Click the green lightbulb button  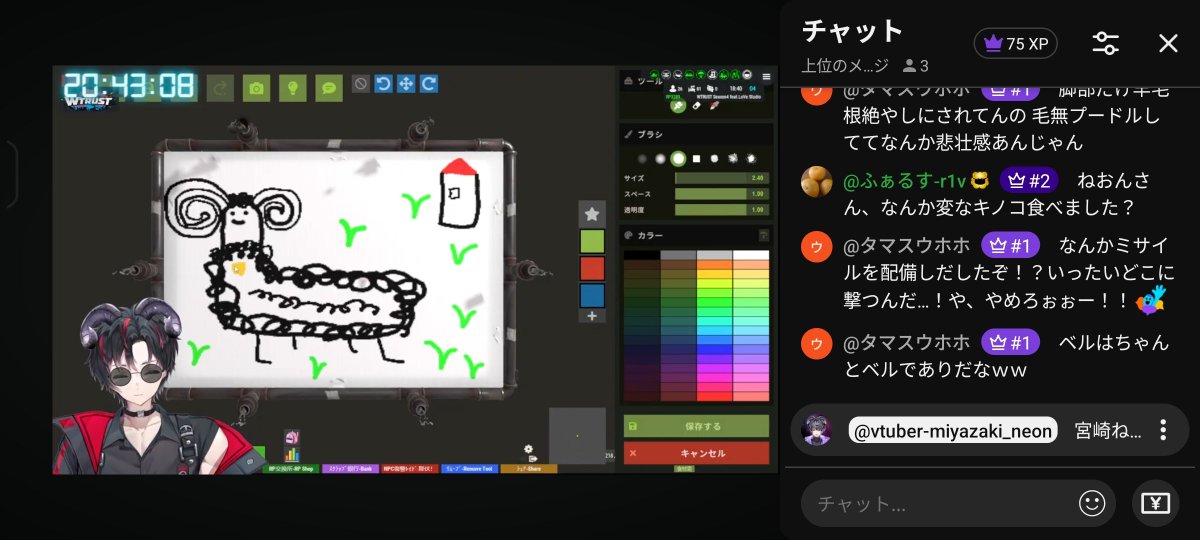[x=293, y=88]
